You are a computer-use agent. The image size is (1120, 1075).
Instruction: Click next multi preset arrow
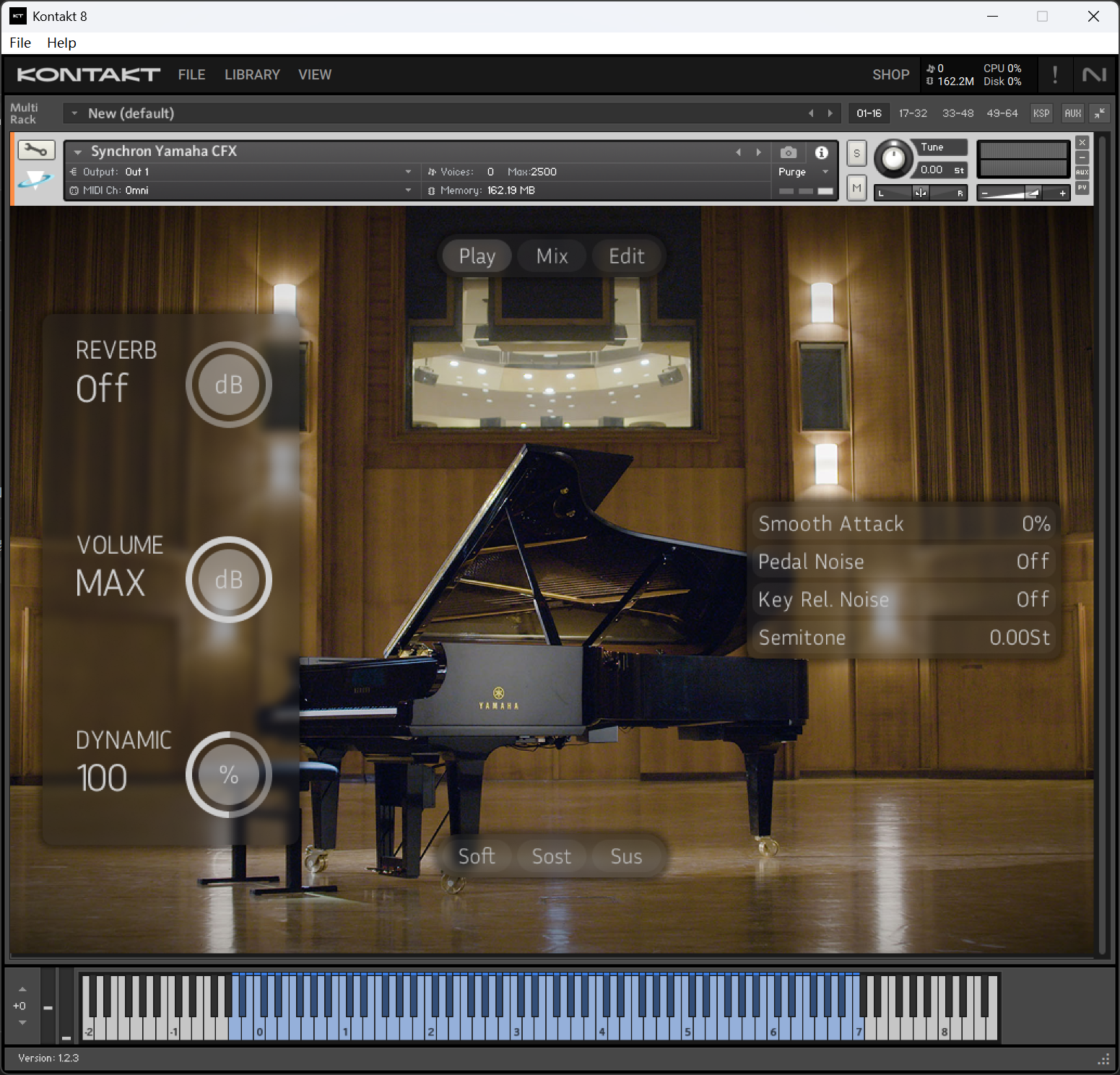830,113
